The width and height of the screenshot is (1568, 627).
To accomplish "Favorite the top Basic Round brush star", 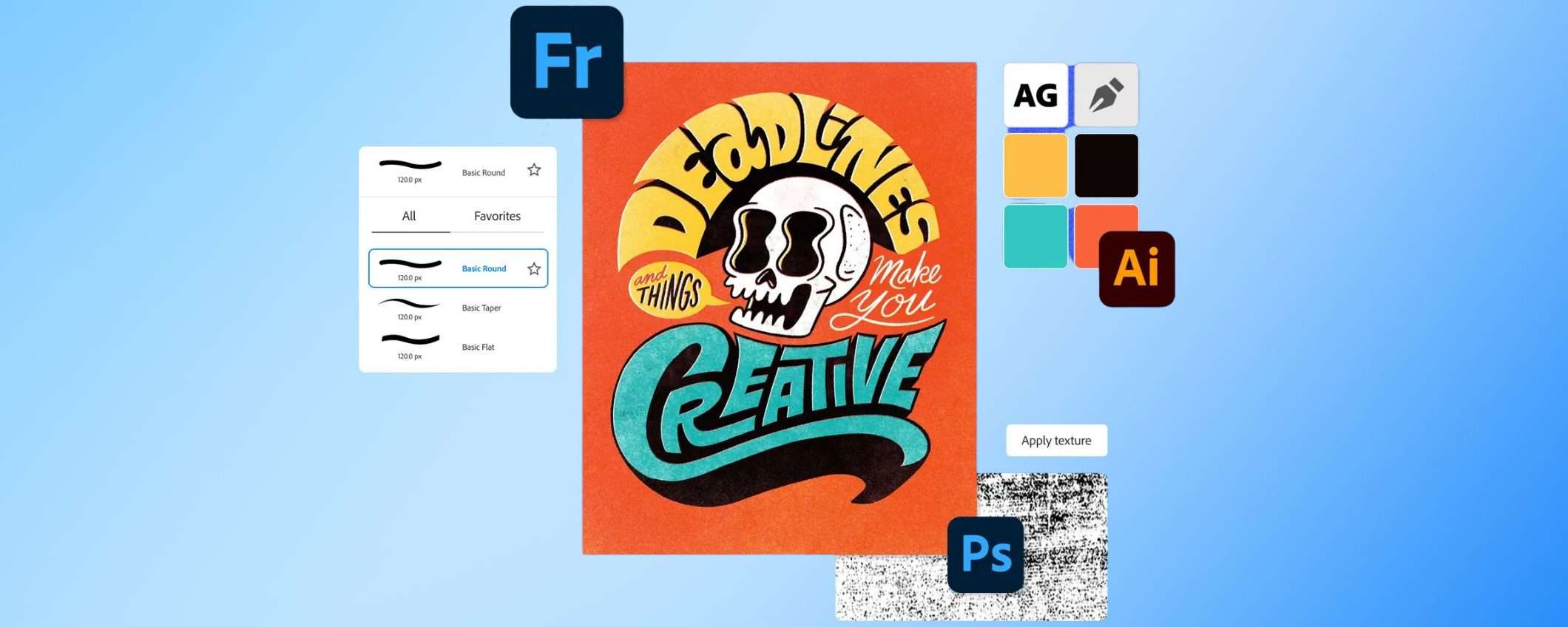I will pos(534,170).
